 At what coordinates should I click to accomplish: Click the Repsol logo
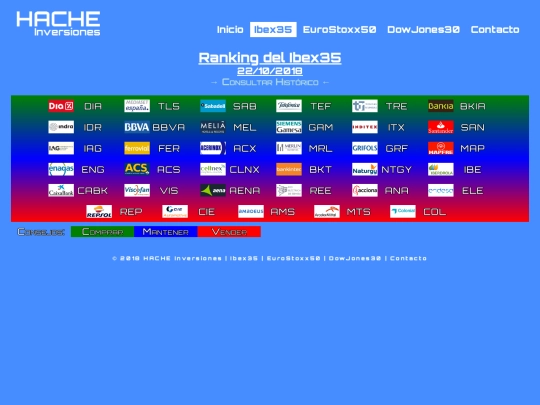coord(99,211)
